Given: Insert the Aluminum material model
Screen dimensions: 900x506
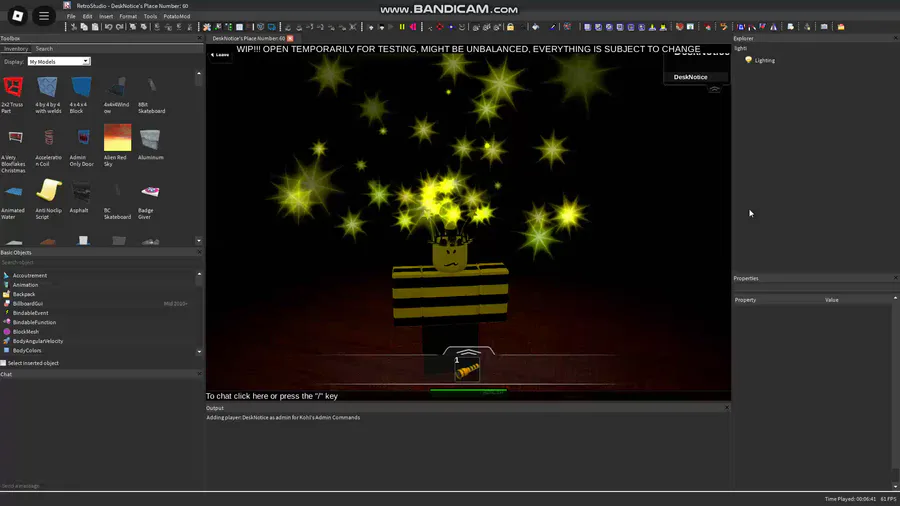Looking at the screenshot, I should pos(150,145).
